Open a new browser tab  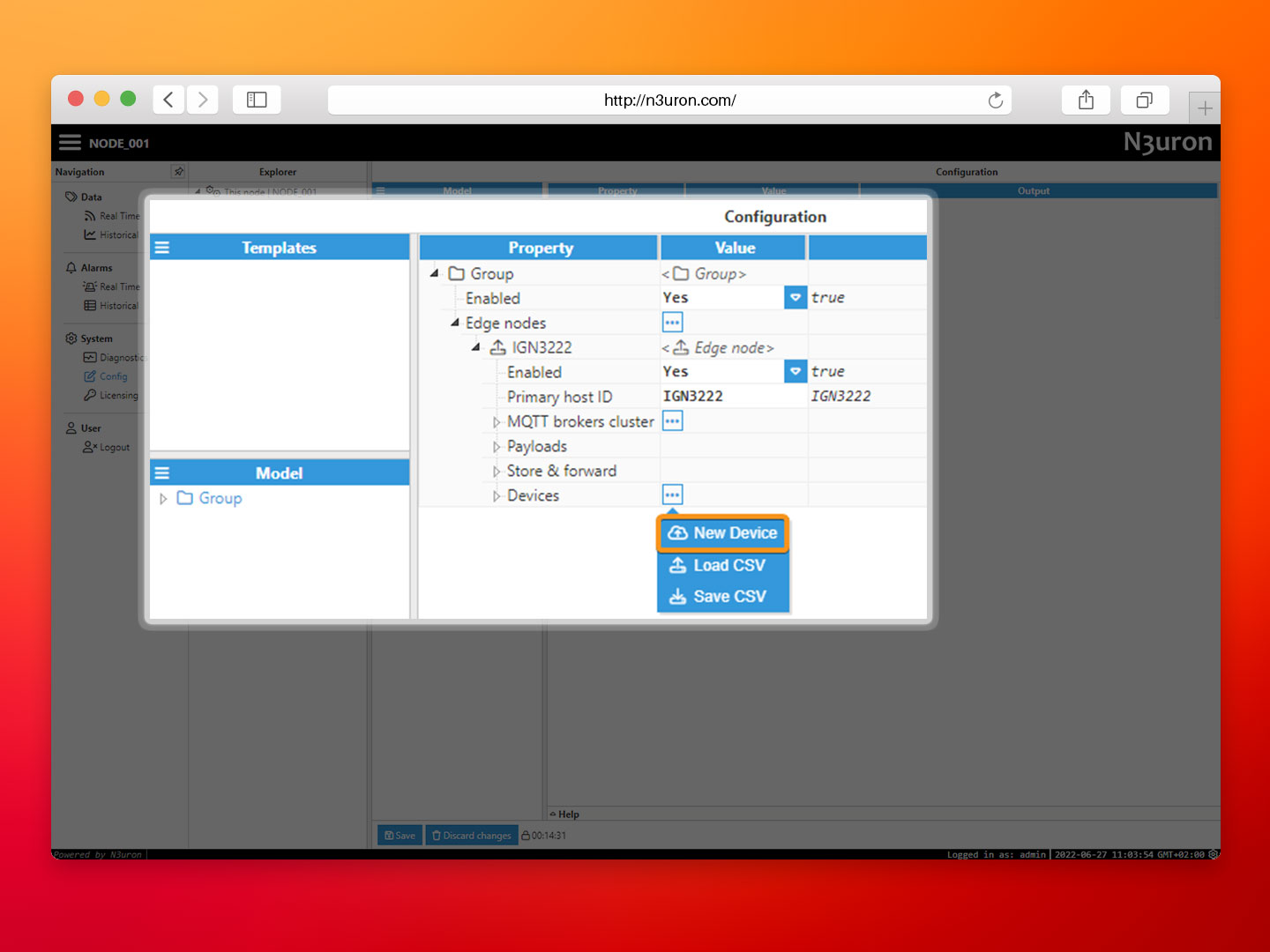1205,108
